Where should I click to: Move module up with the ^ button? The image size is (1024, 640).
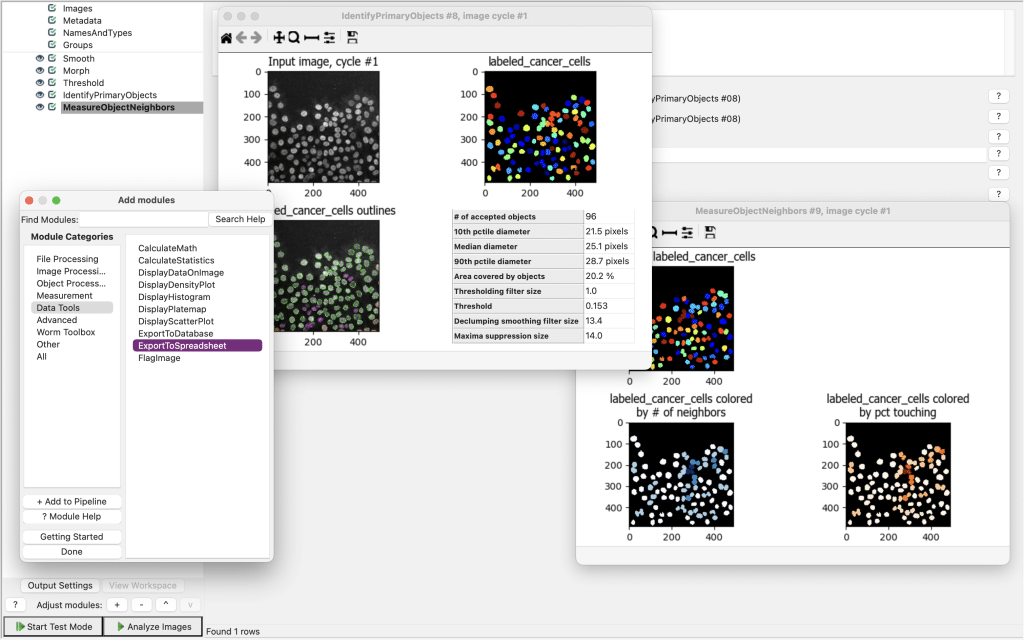[164, 605]
